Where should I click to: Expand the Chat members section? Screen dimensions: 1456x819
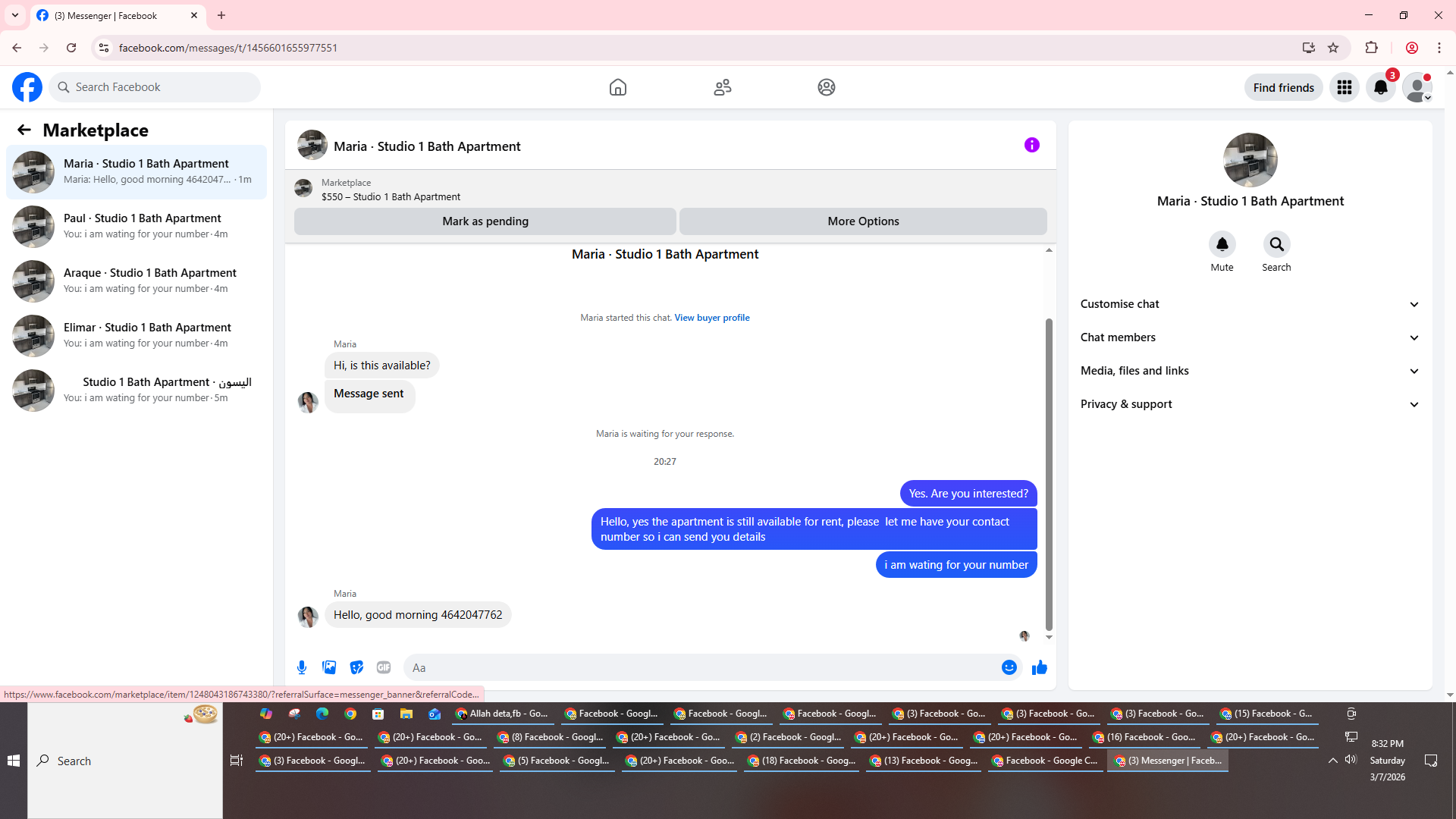click(x=1250, y=337)
